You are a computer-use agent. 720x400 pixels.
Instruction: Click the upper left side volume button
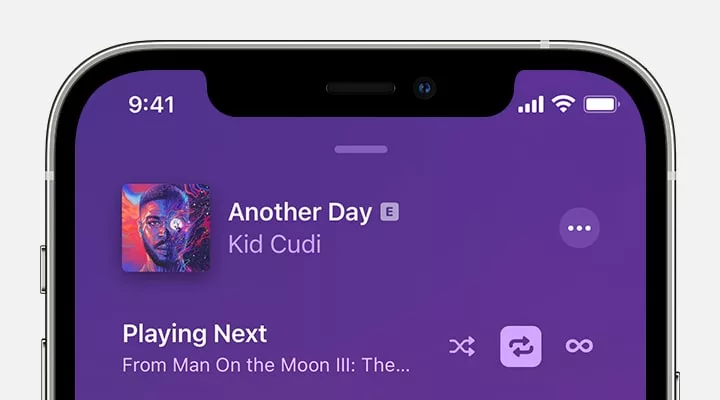coord(43,269)
